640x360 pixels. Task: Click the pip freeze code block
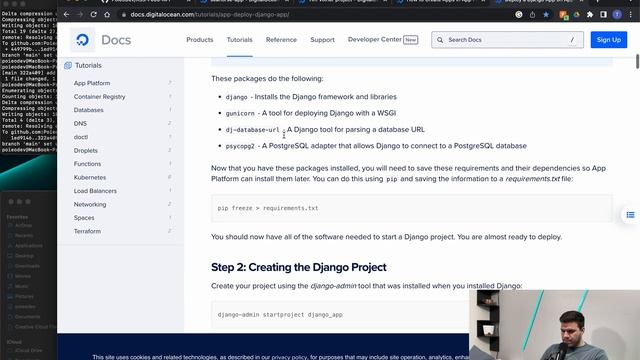(411, 208)
